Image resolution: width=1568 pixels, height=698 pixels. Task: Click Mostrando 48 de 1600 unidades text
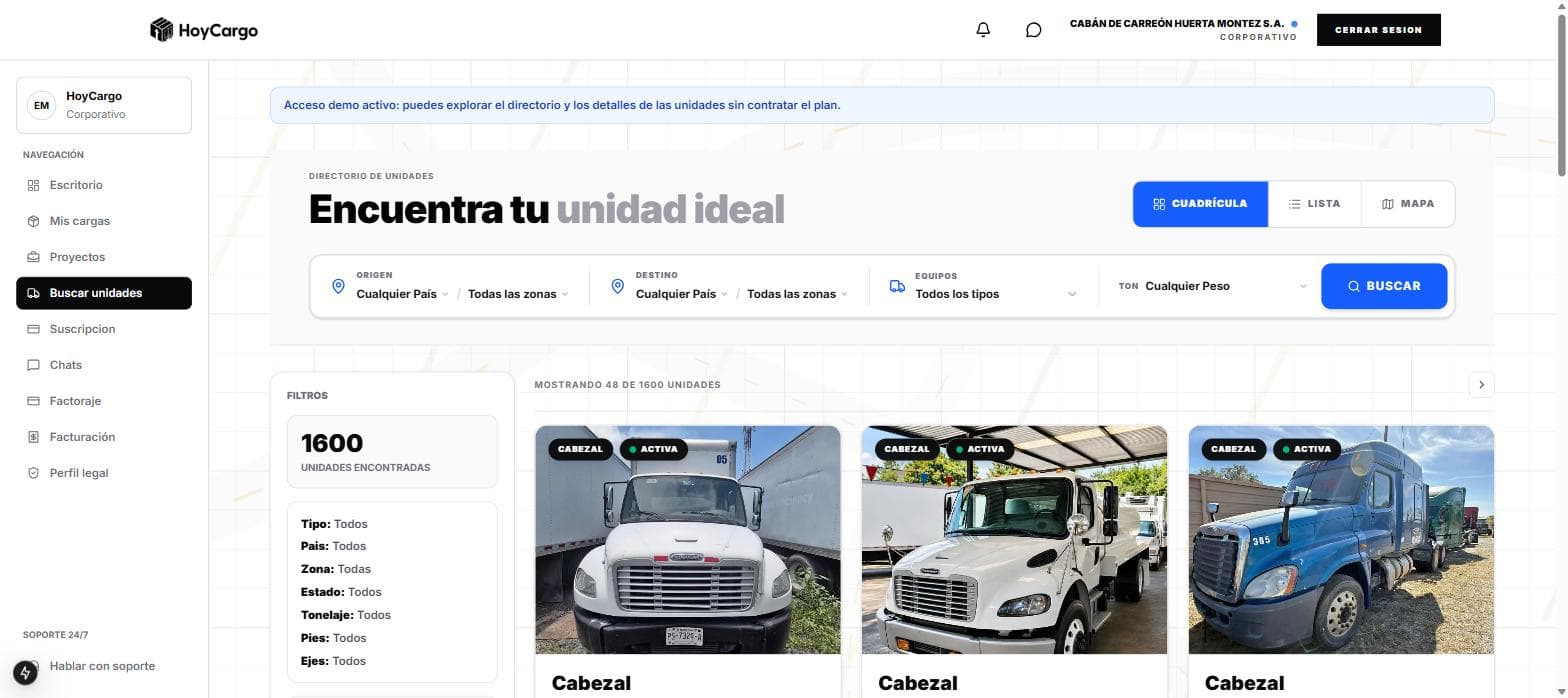click(x=627, y=385)
